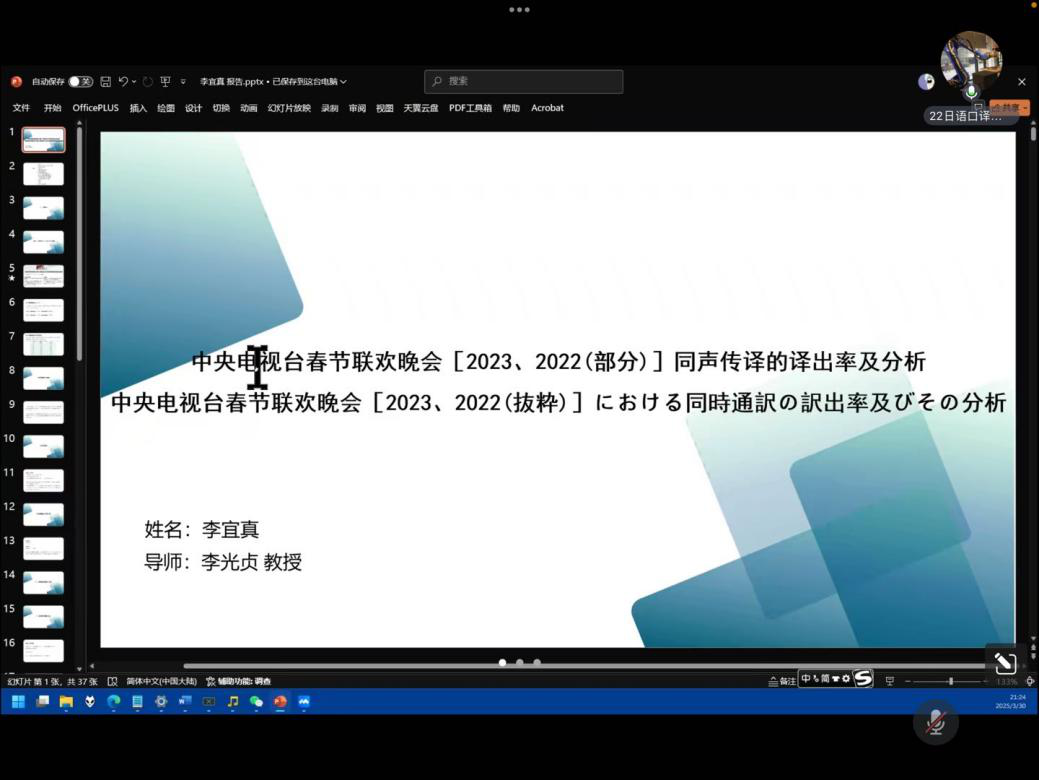The image size is (1039, 780).
Task: Open the annotation pen tool button
Action: pyautogui.click(x=1005, y=662)
